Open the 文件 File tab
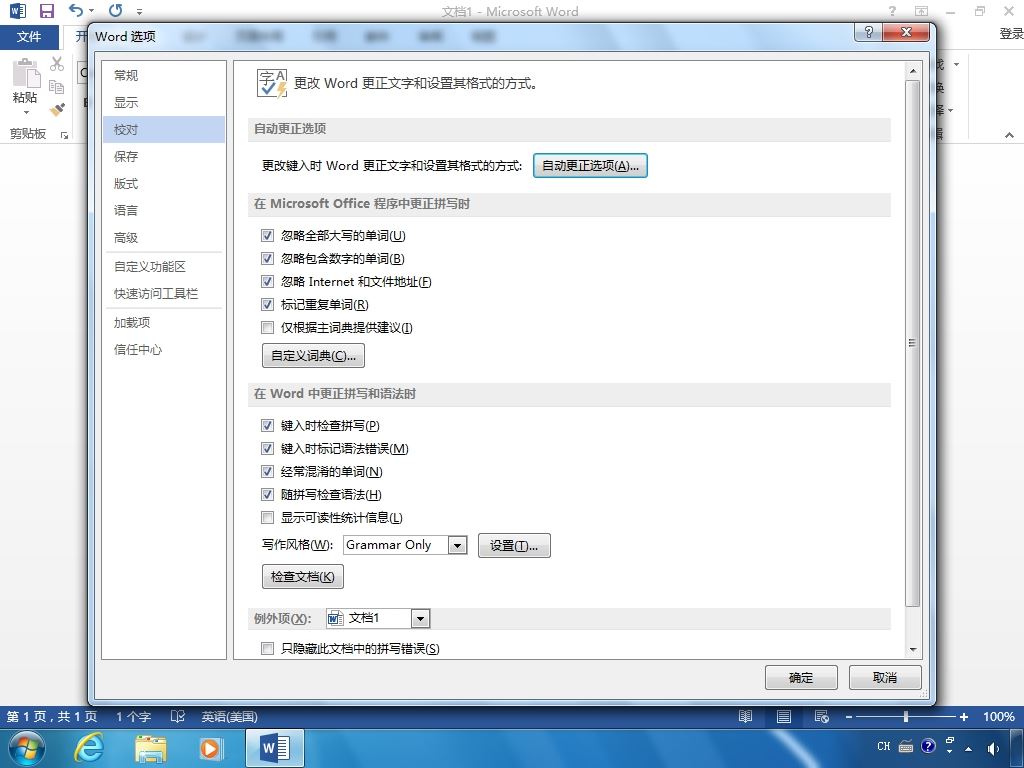The height and width of the screenshot is (768, 1024). (x=29, y=37)
